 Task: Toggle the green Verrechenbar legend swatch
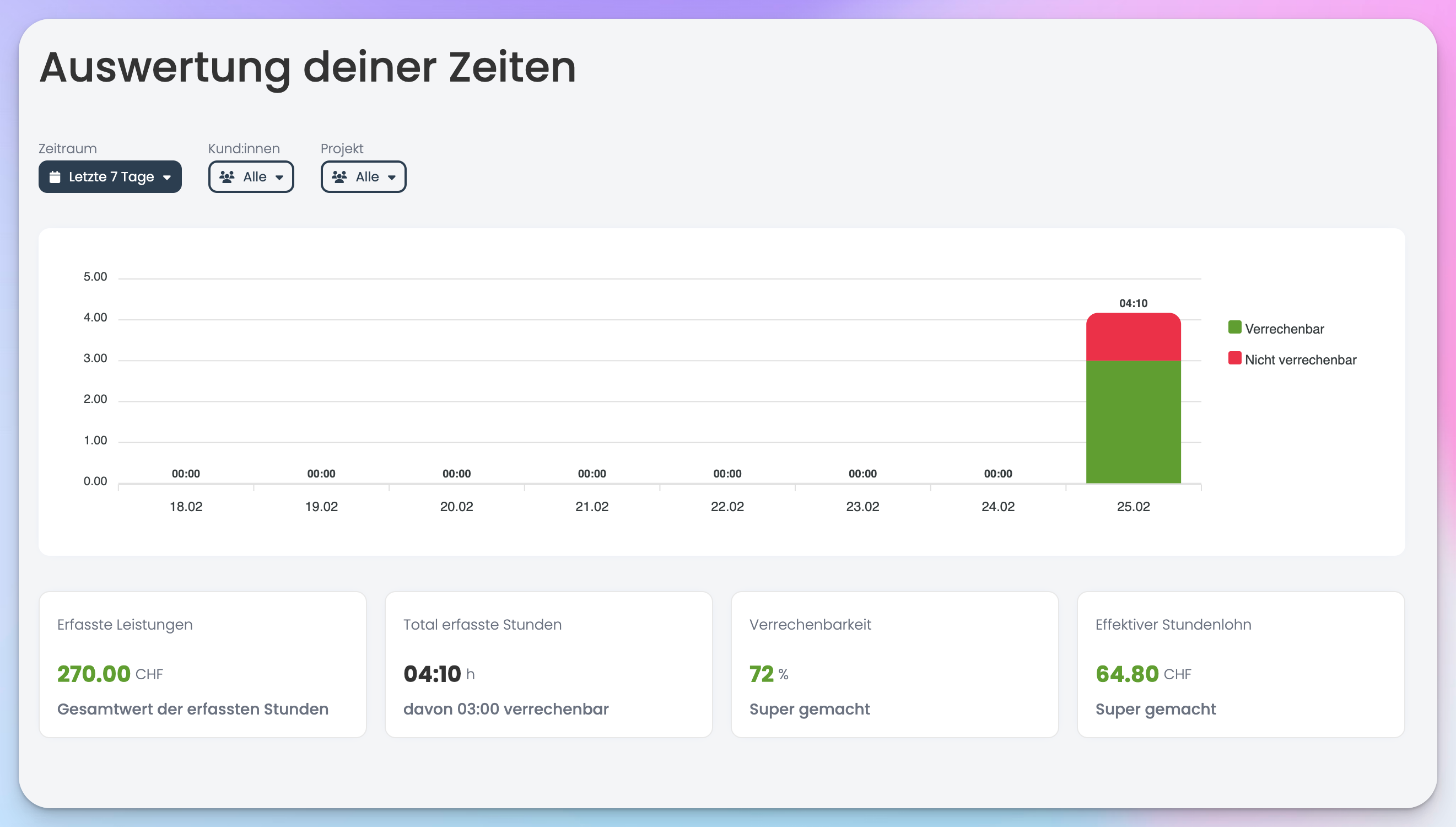click(x=1234, y=327)
